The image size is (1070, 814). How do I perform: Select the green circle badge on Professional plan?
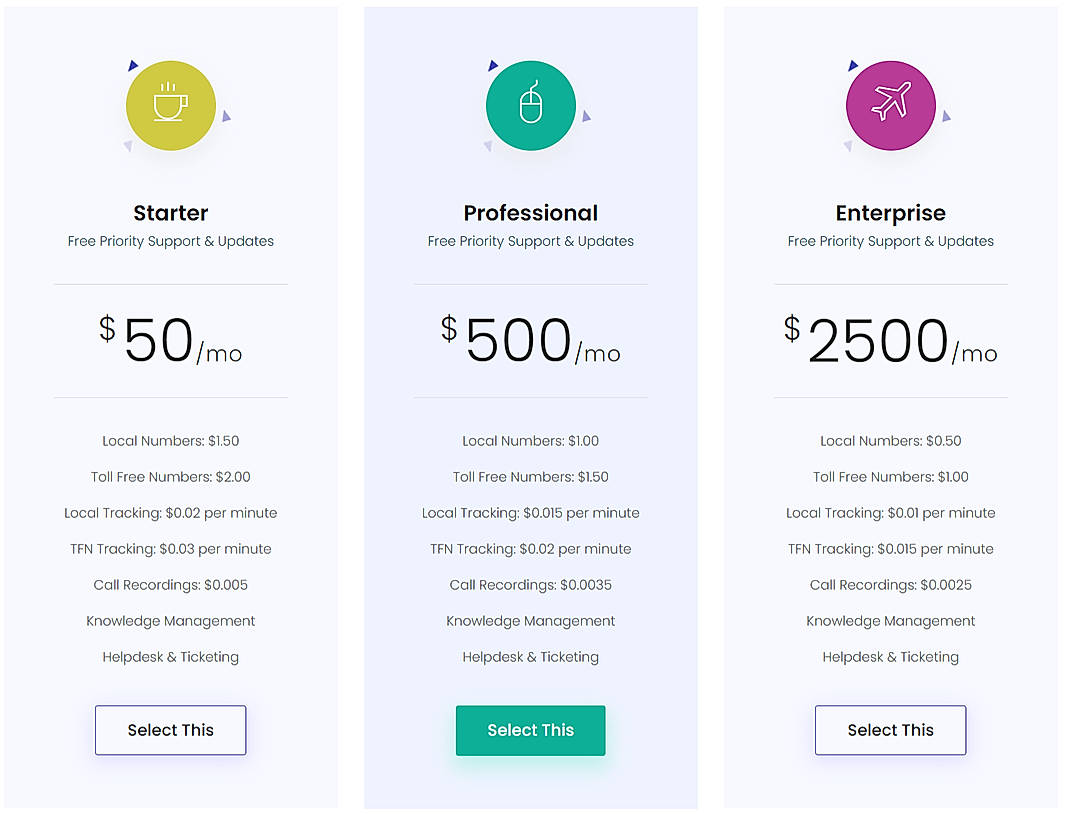(530, 105)
